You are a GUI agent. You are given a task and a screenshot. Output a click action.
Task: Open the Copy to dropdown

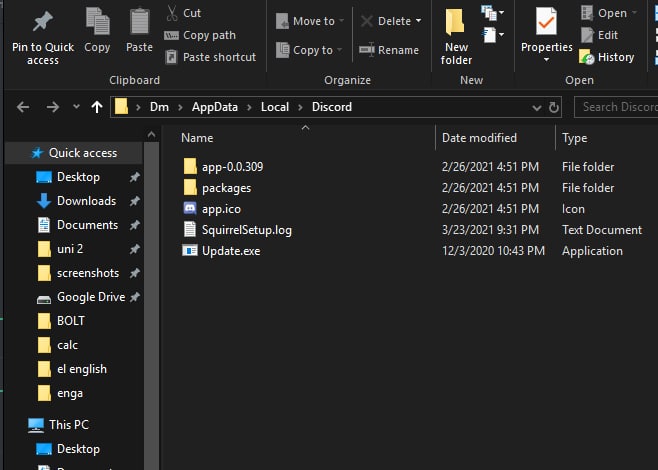309,50
